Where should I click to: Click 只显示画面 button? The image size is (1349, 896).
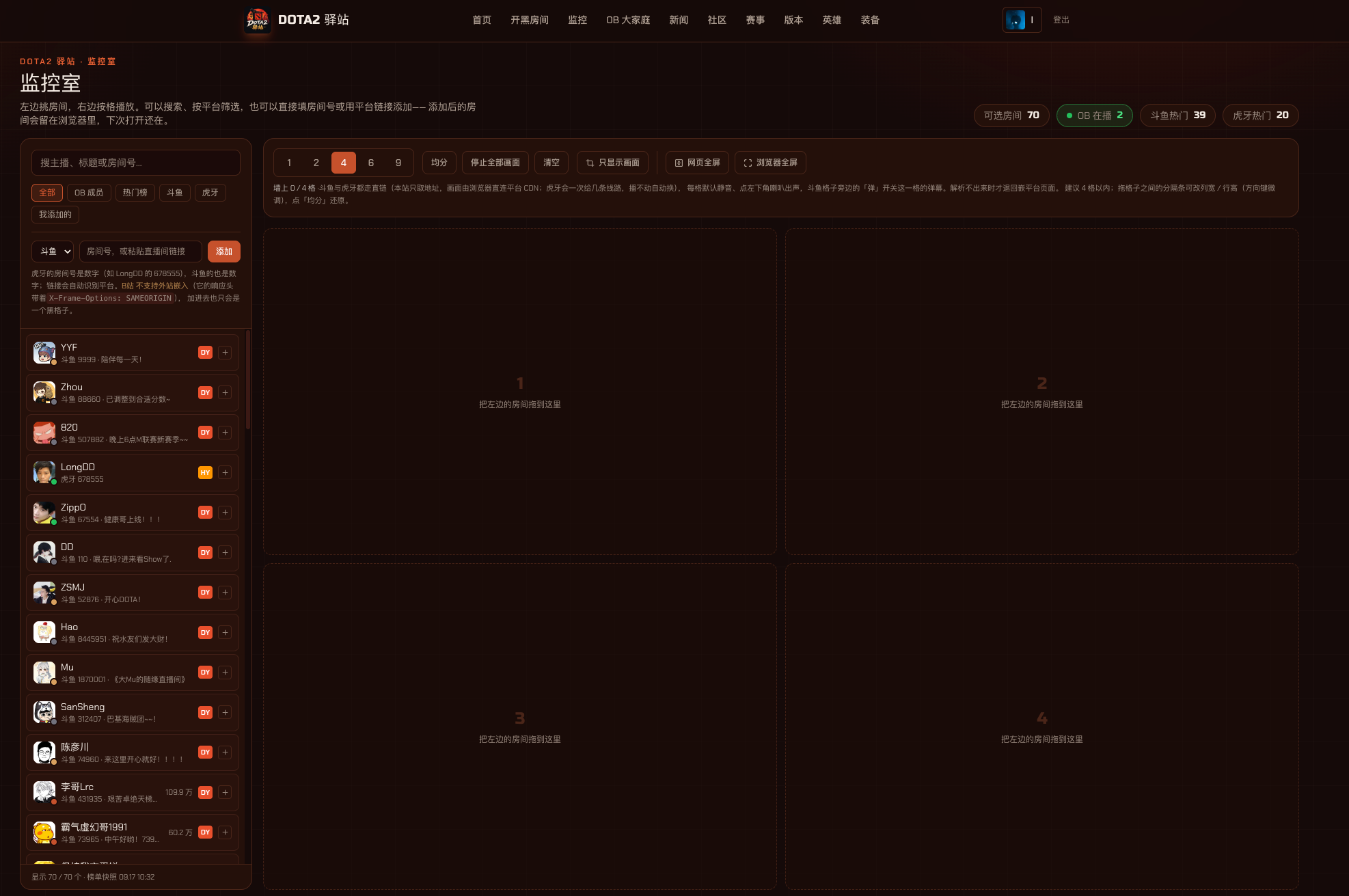613,163
